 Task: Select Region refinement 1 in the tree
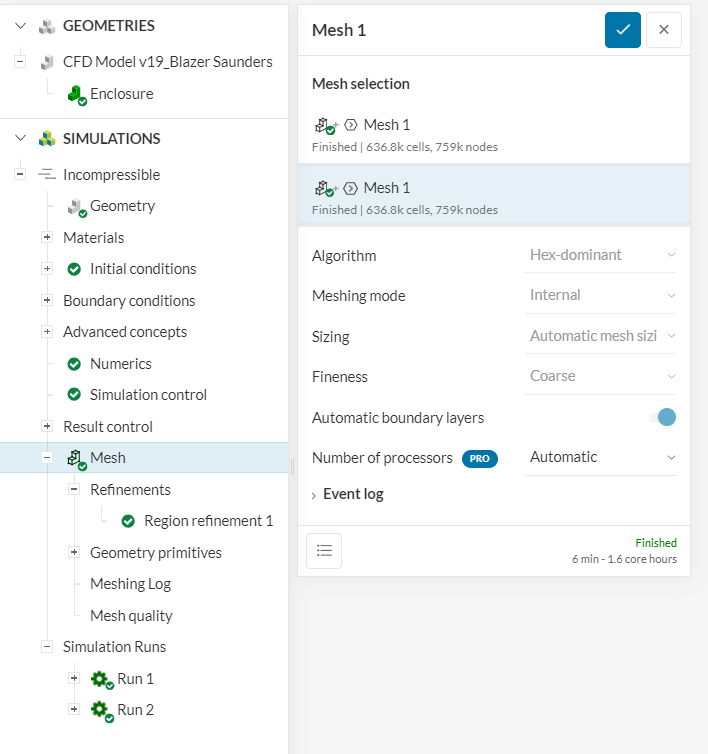pos(208,521)
